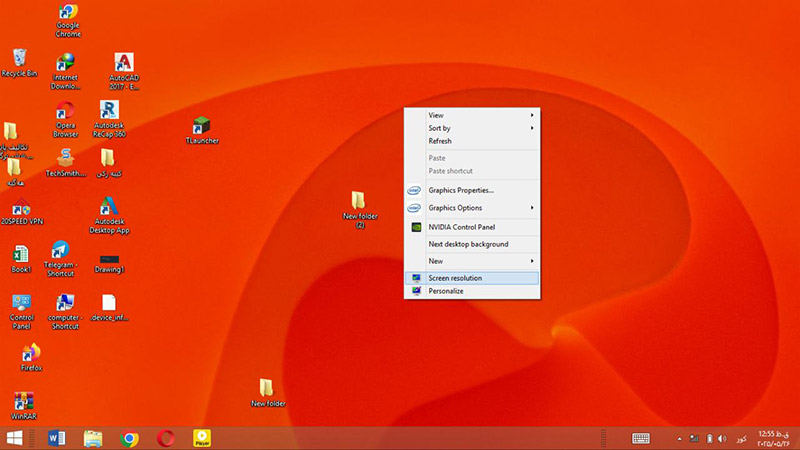
Task: Select Firefox desktop shortcut
Action: tap(31, 357)
